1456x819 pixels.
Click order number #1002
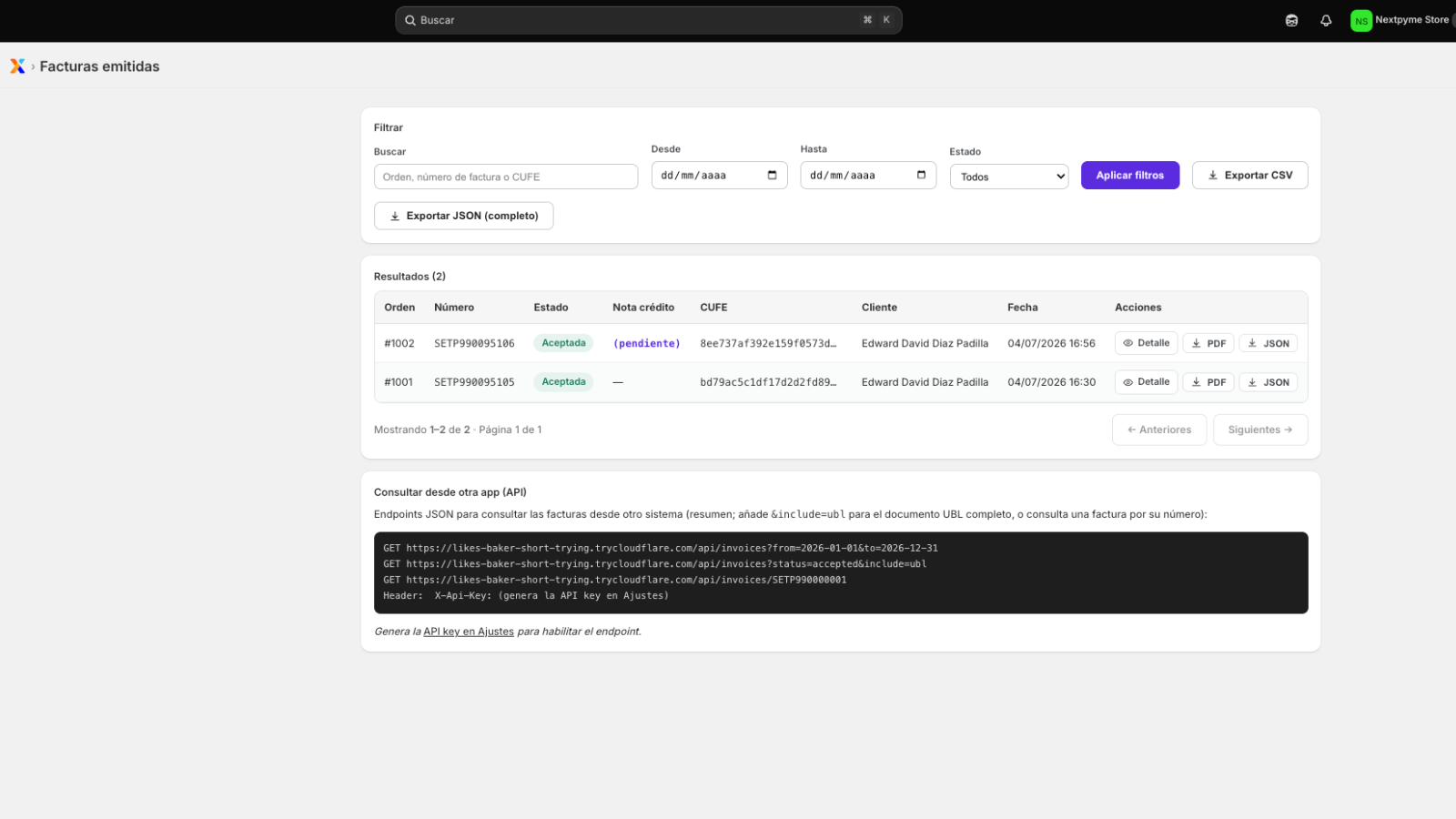[399, 343]
